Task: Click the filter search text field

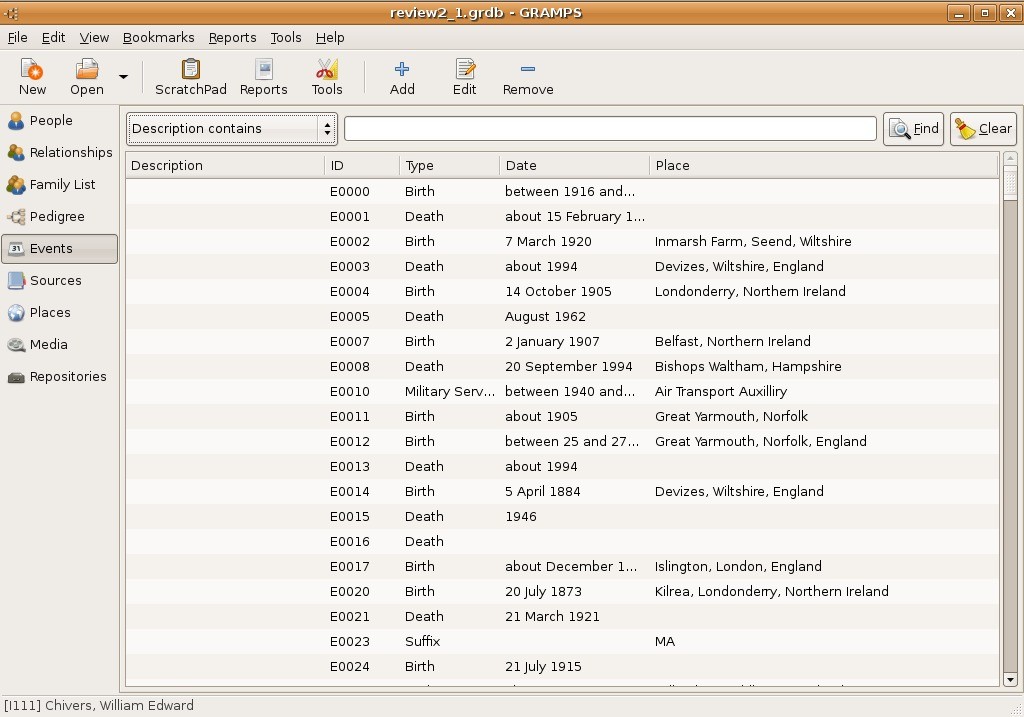Action: [x=610, y=128]
